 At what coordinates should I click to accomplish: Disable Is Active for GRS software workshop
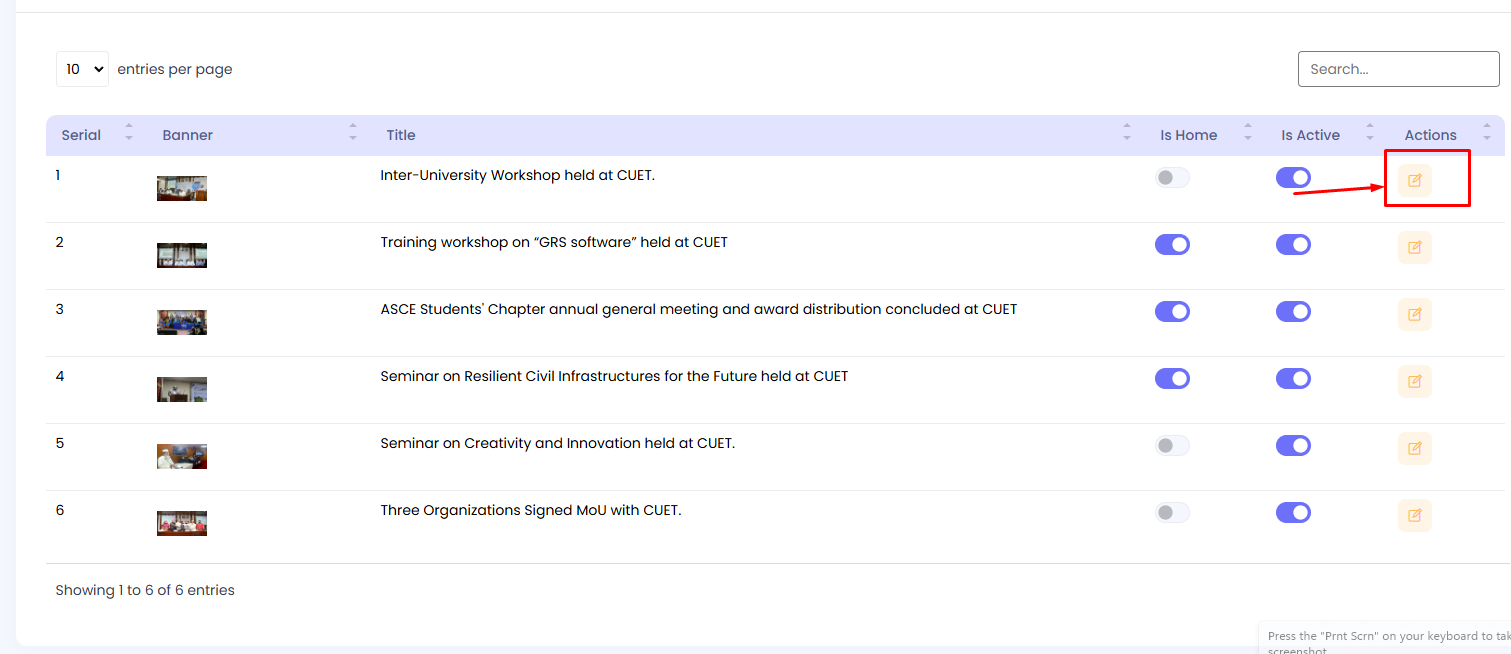coord(1293,245)
